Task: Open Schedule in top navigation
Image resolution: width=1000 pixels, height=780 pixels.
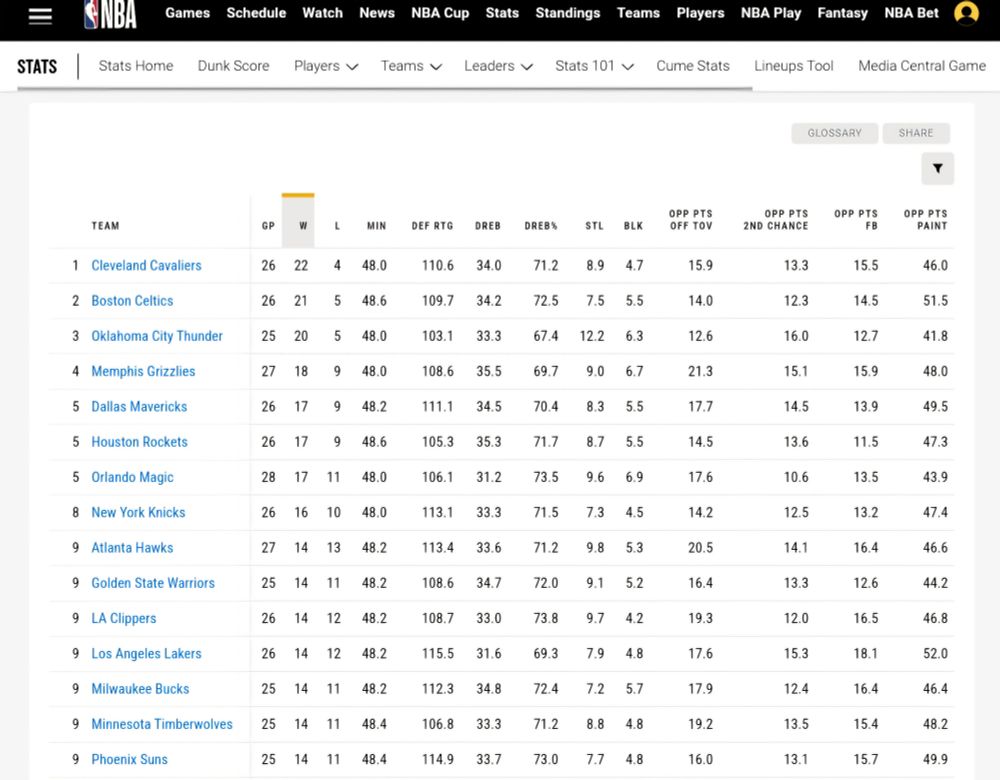Action: pos(256,13)
